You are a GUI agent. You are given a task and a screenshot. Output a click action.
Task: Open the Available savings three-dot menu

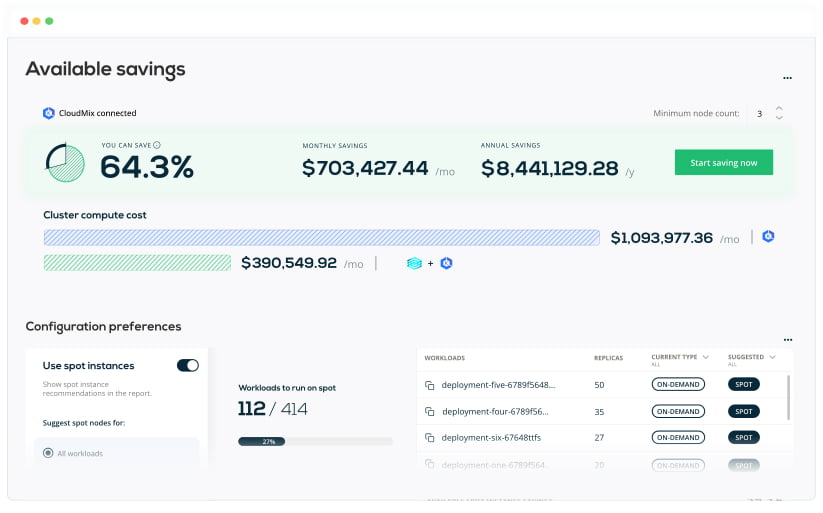point(787,78)
